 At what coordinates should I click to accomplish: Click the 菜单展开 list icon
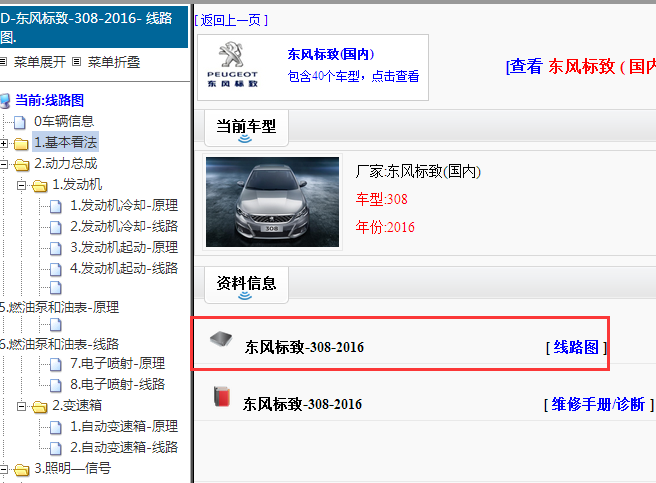[3, 62]
